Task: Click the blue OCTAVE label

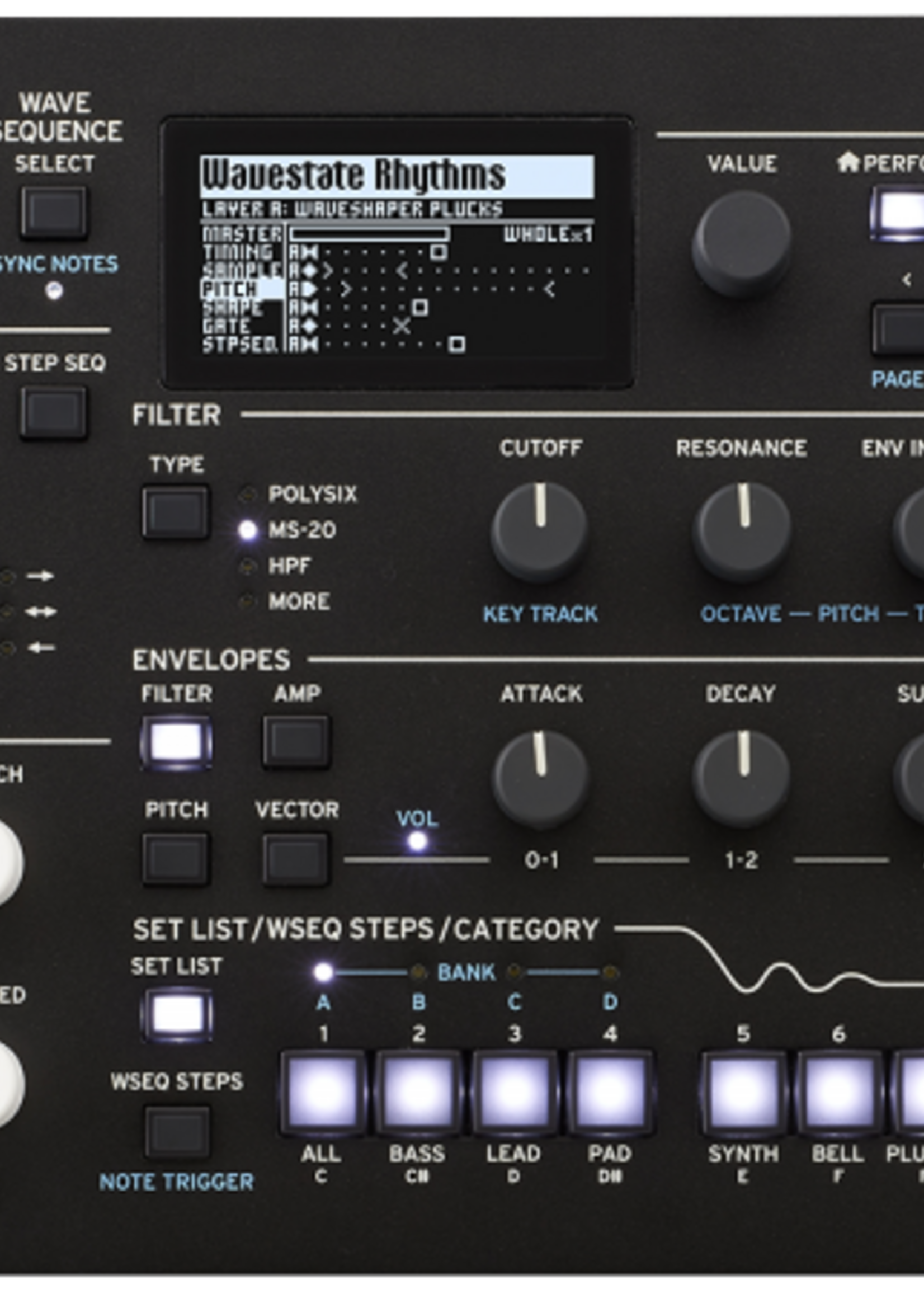Action: pos(741,613)
